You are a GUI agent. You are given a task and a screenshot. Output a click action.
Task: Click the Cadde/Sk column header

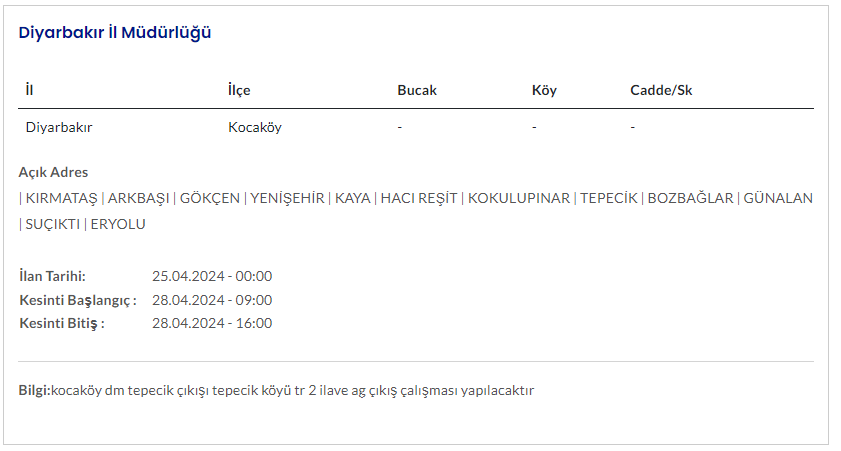click(661, 90)
